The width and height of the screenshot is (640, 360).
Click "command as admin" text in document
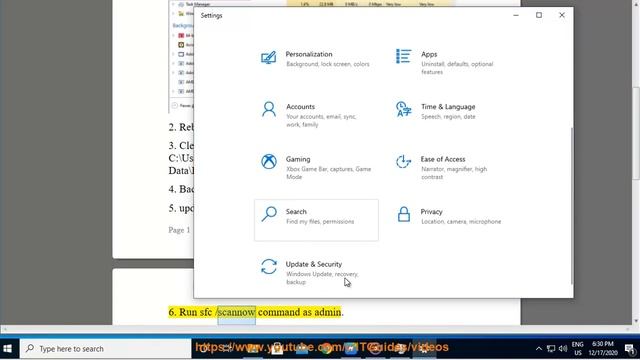(300, 312)
